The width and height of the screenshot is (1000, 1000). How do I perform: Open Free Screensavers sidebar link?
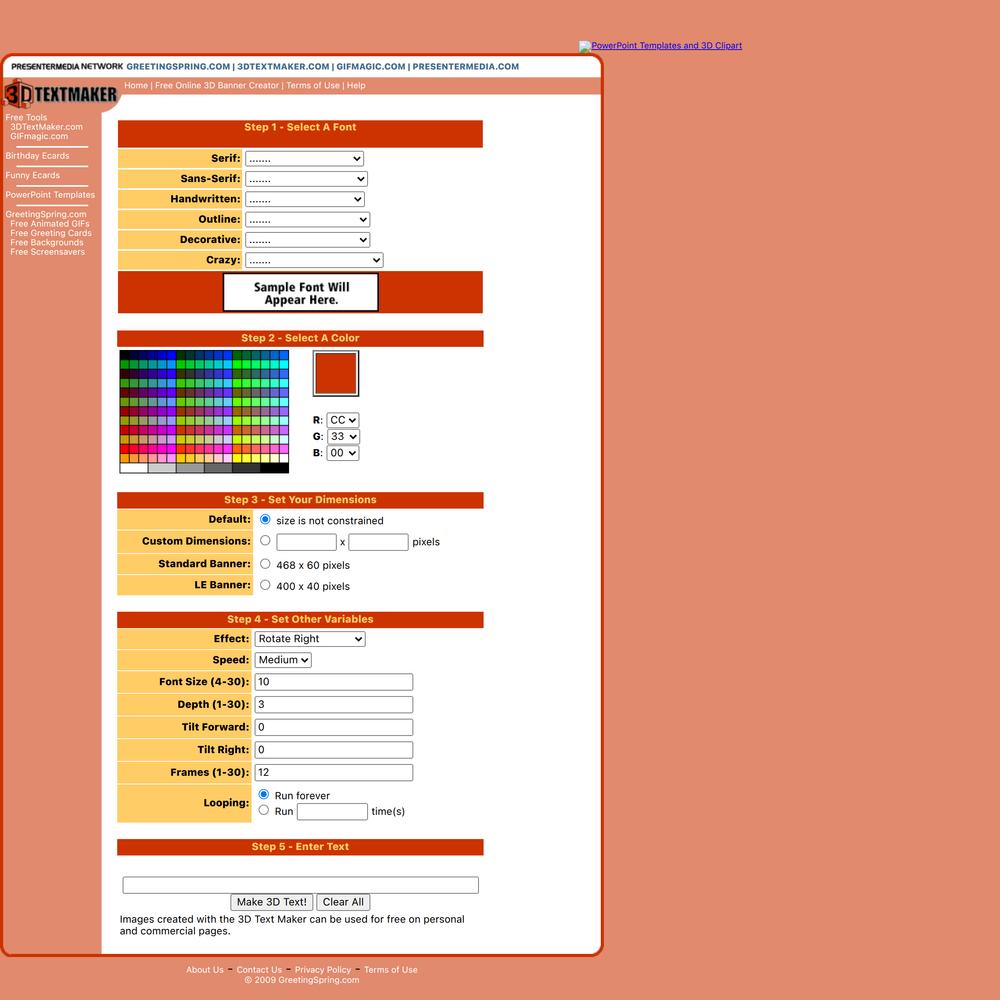pyautogui.click(x=47, y=253)
